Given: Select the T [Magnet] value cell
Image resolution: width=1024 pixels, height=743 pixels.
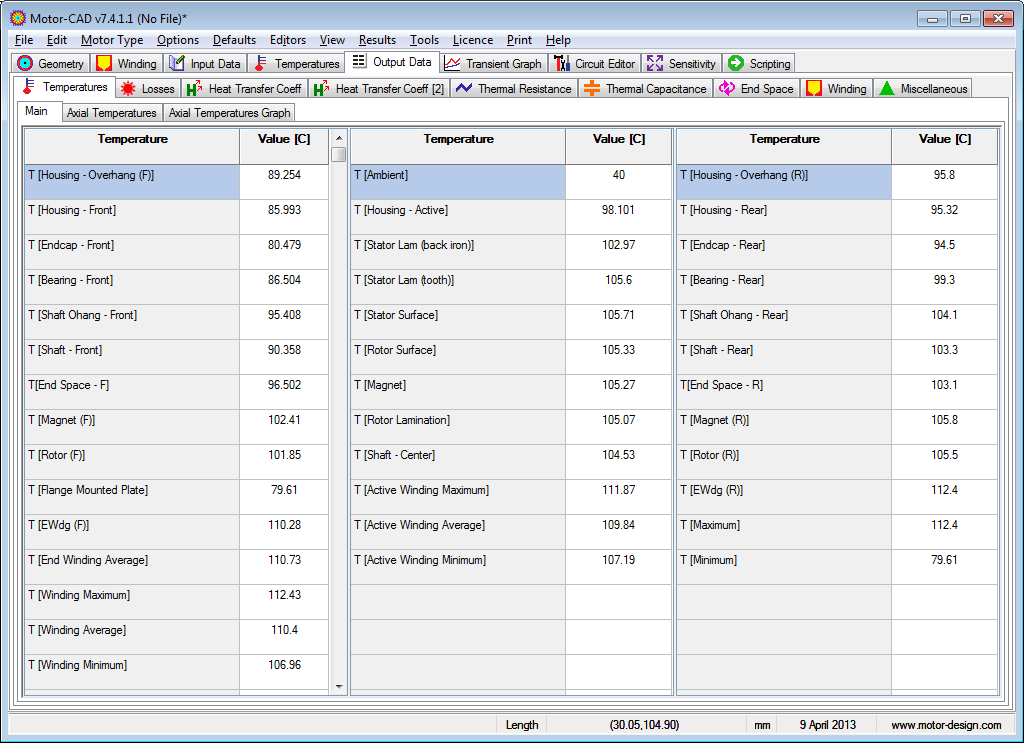Looking at the screenshot, I should click(618, 385).
